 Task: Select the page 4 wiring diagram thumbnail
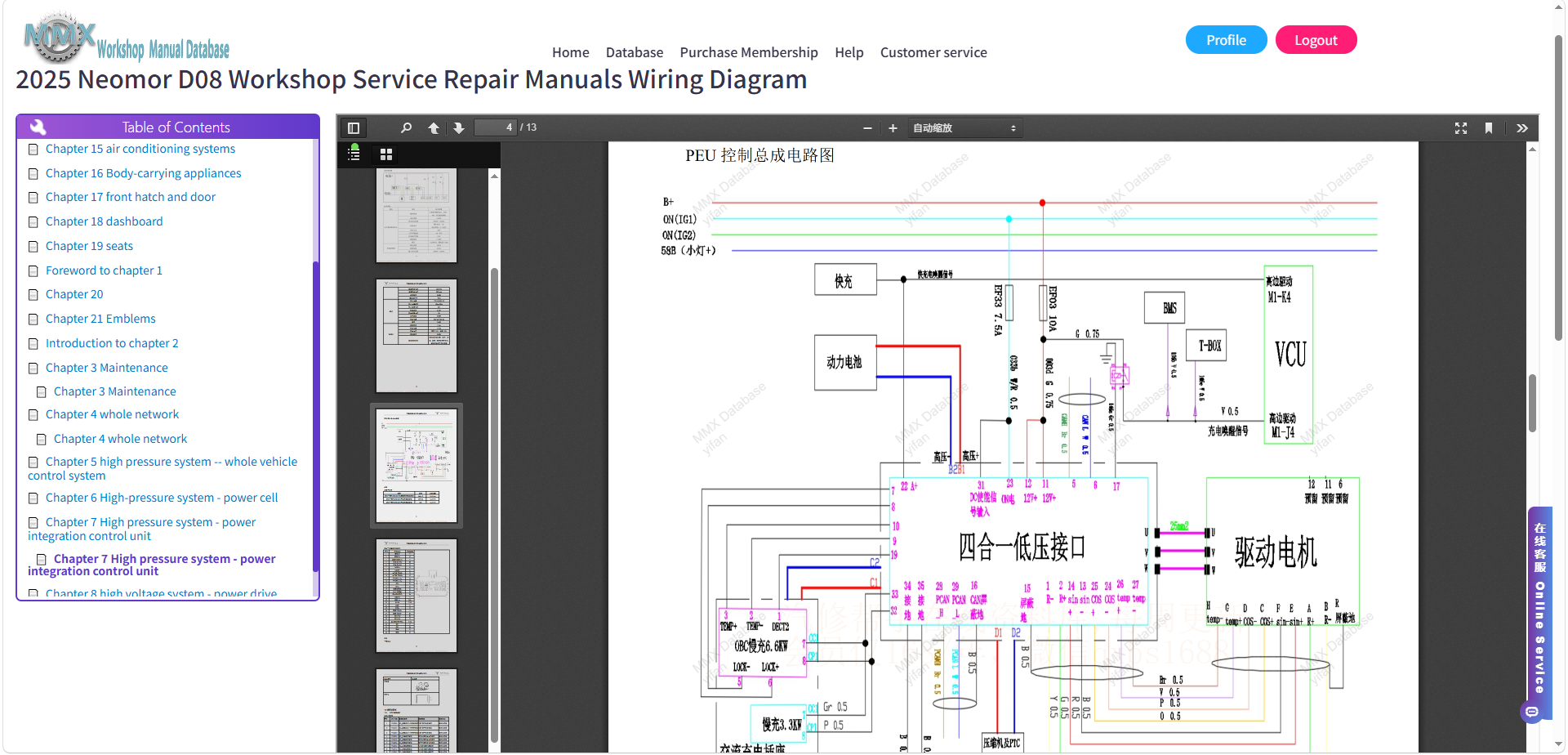tap(416, 466)
